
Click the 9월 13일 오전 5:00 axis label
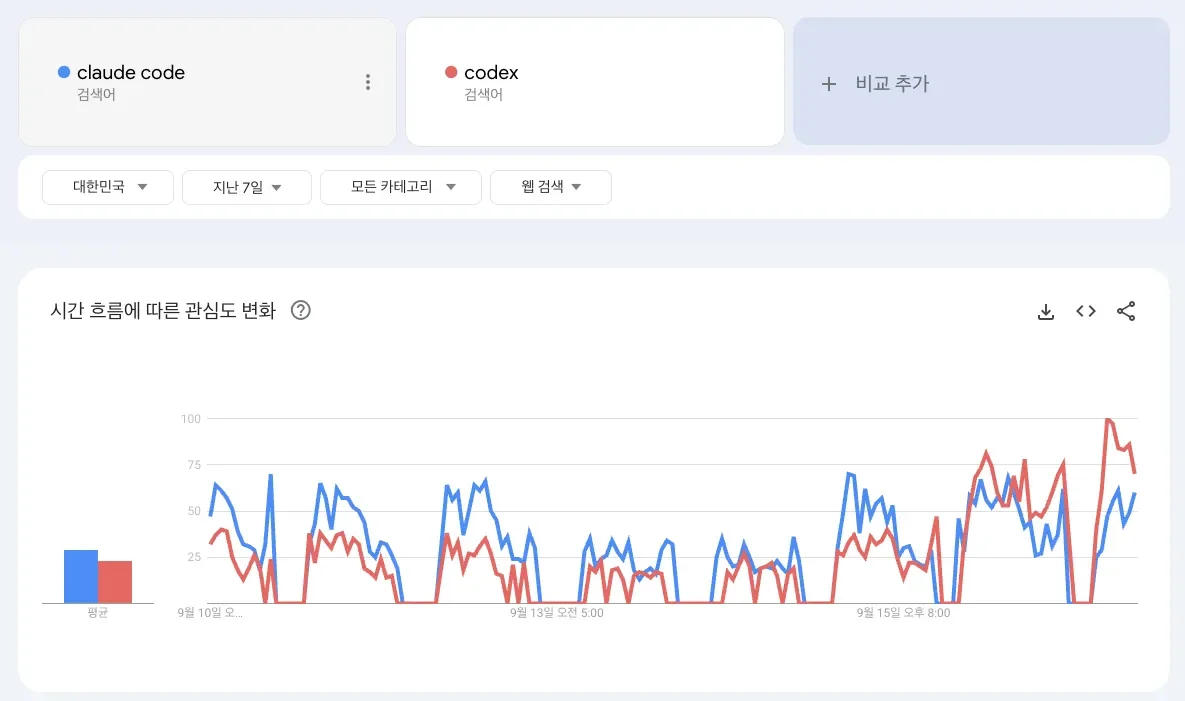556,613
